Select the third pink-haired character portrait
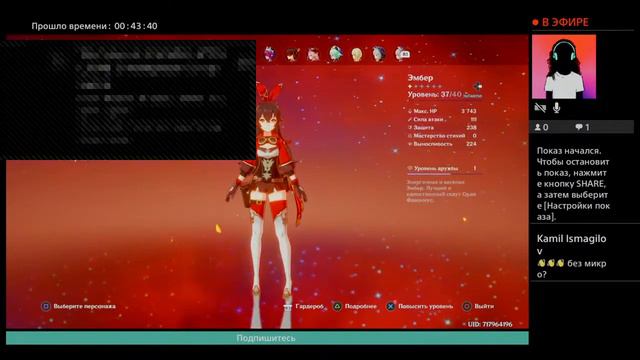 [313, 54]
